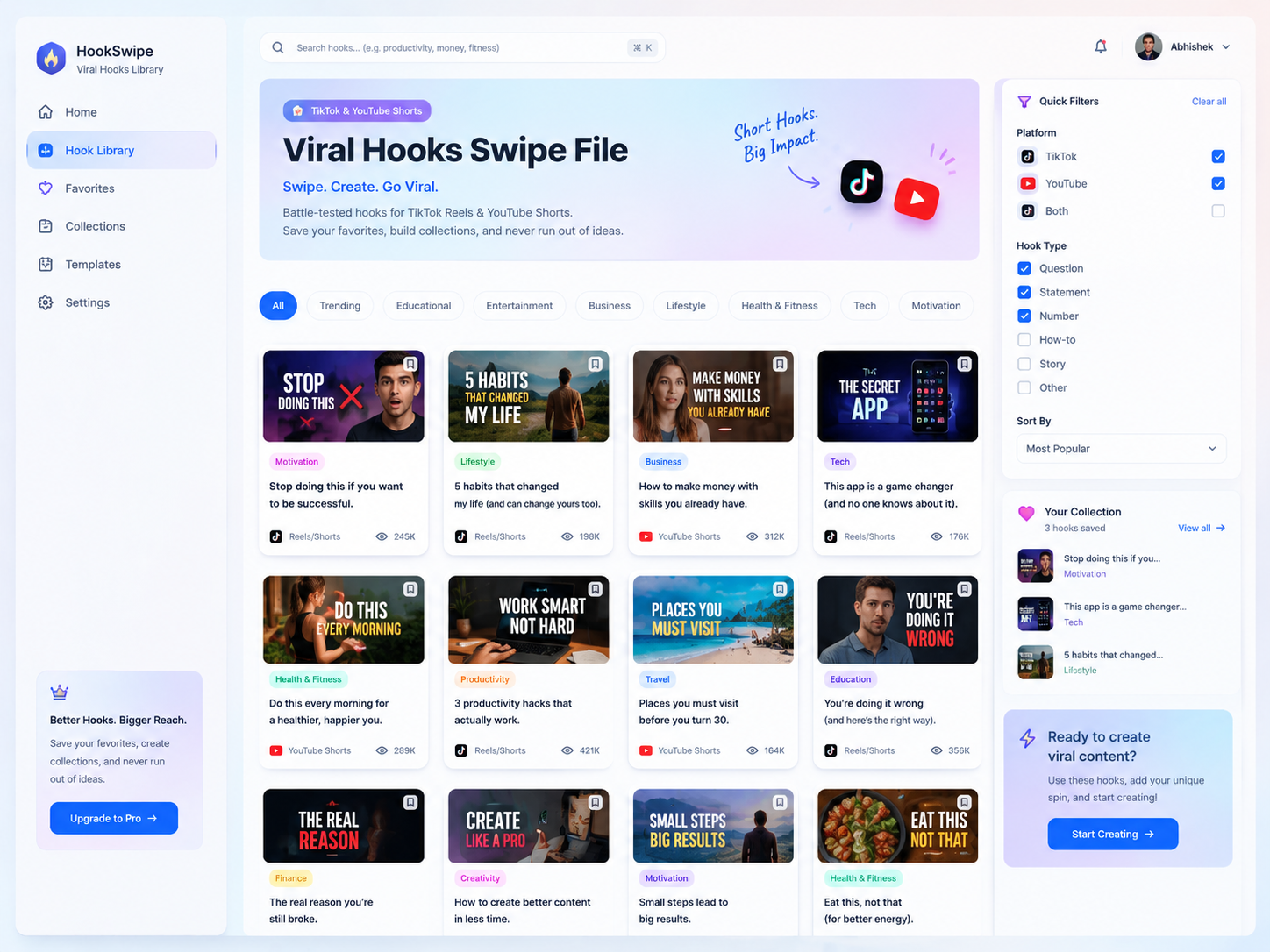Click the HookSwipe flame logo

51,59
